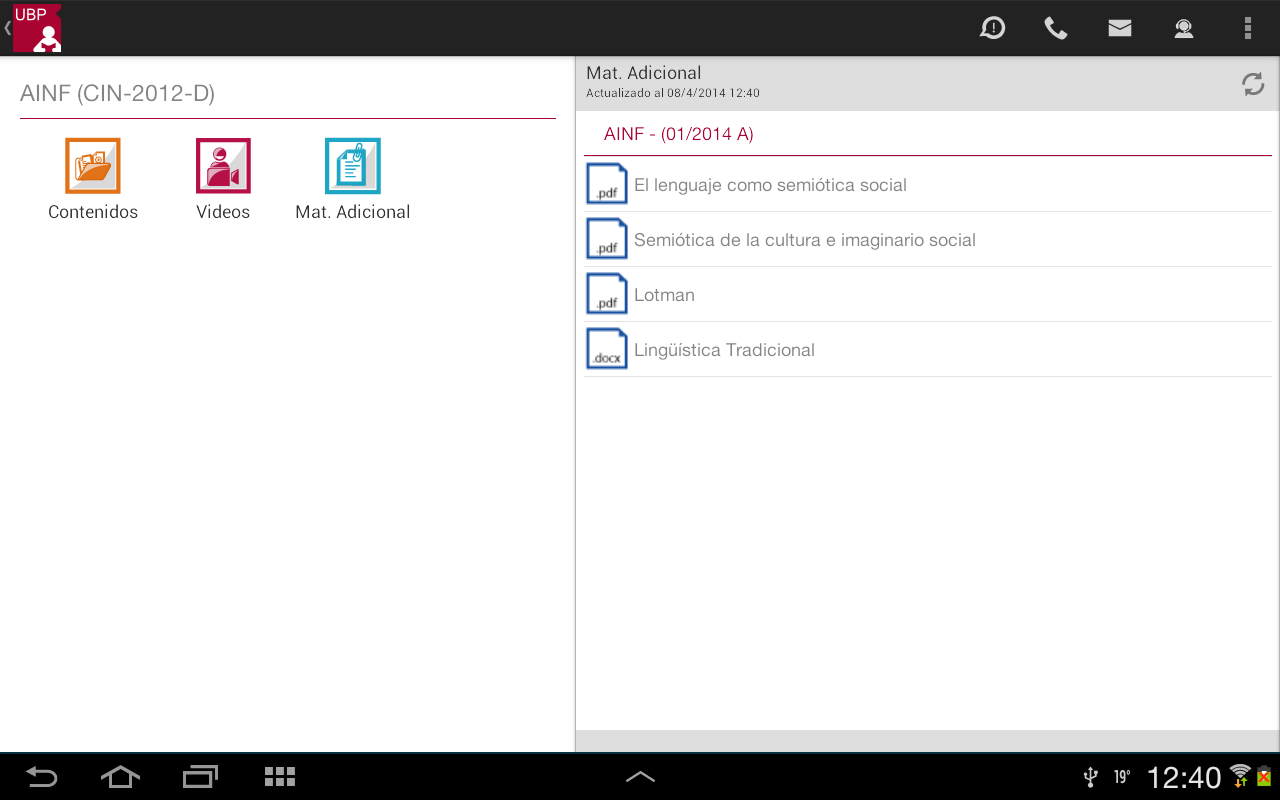Open the Videos section icon
The height and width of the screenshot is (800, 1280).
(x=223, y=166)
